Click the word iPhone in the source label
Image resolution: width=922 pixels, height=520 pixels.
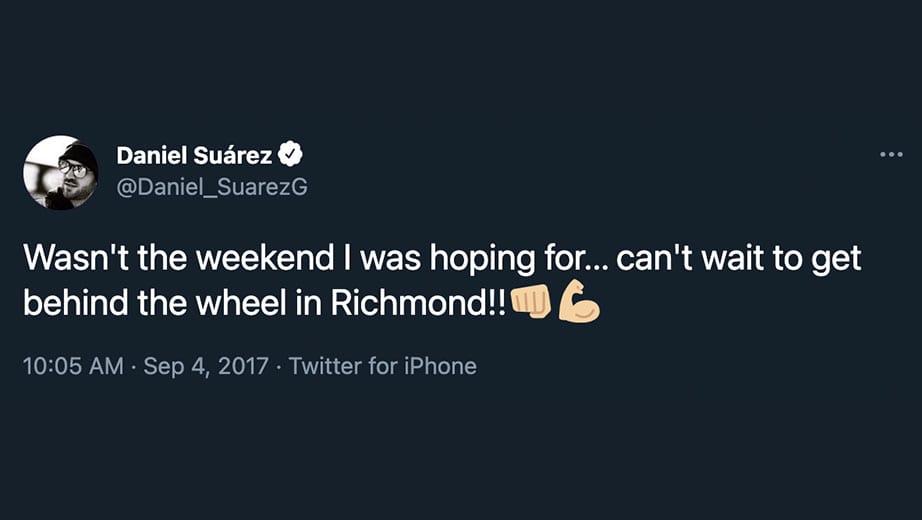[x=440, y=366]
